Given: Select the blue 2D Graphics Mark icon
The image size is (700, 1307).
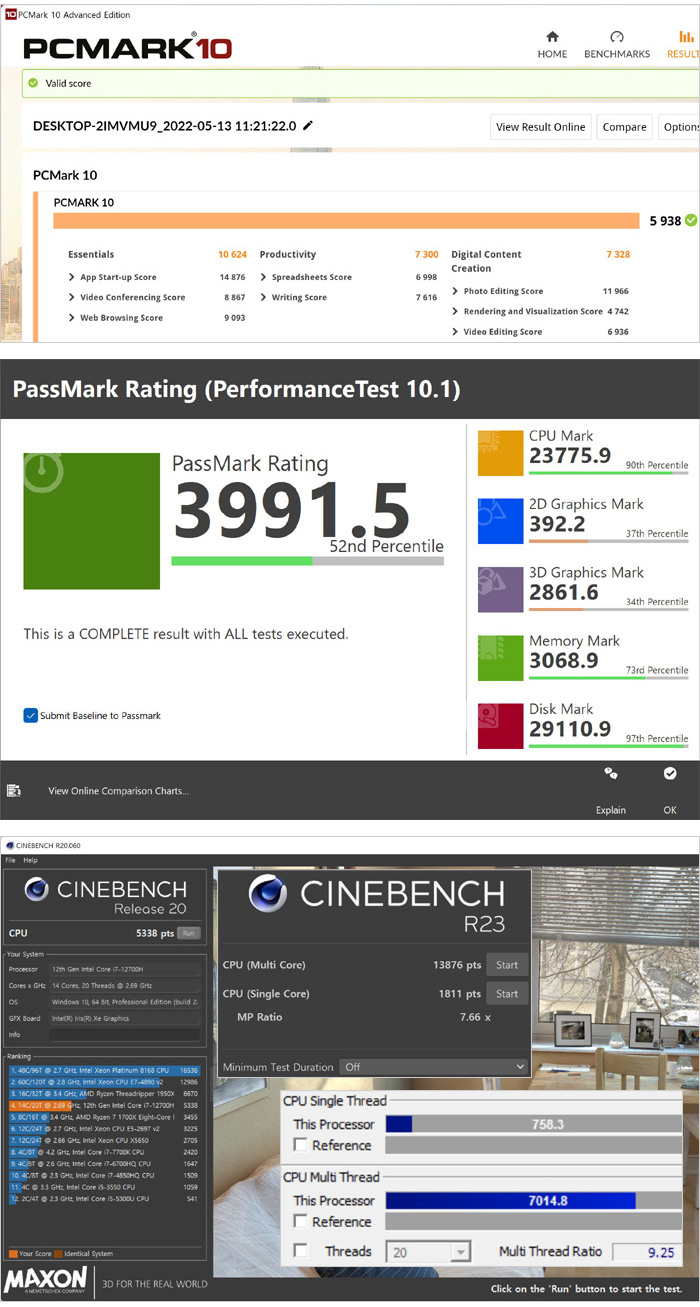Looking at the screenshot, I should [x=500, y=521].
